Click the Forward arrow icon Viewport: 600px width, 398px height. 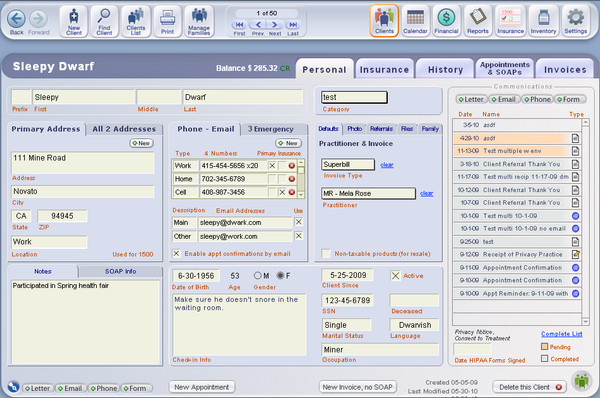38,19
